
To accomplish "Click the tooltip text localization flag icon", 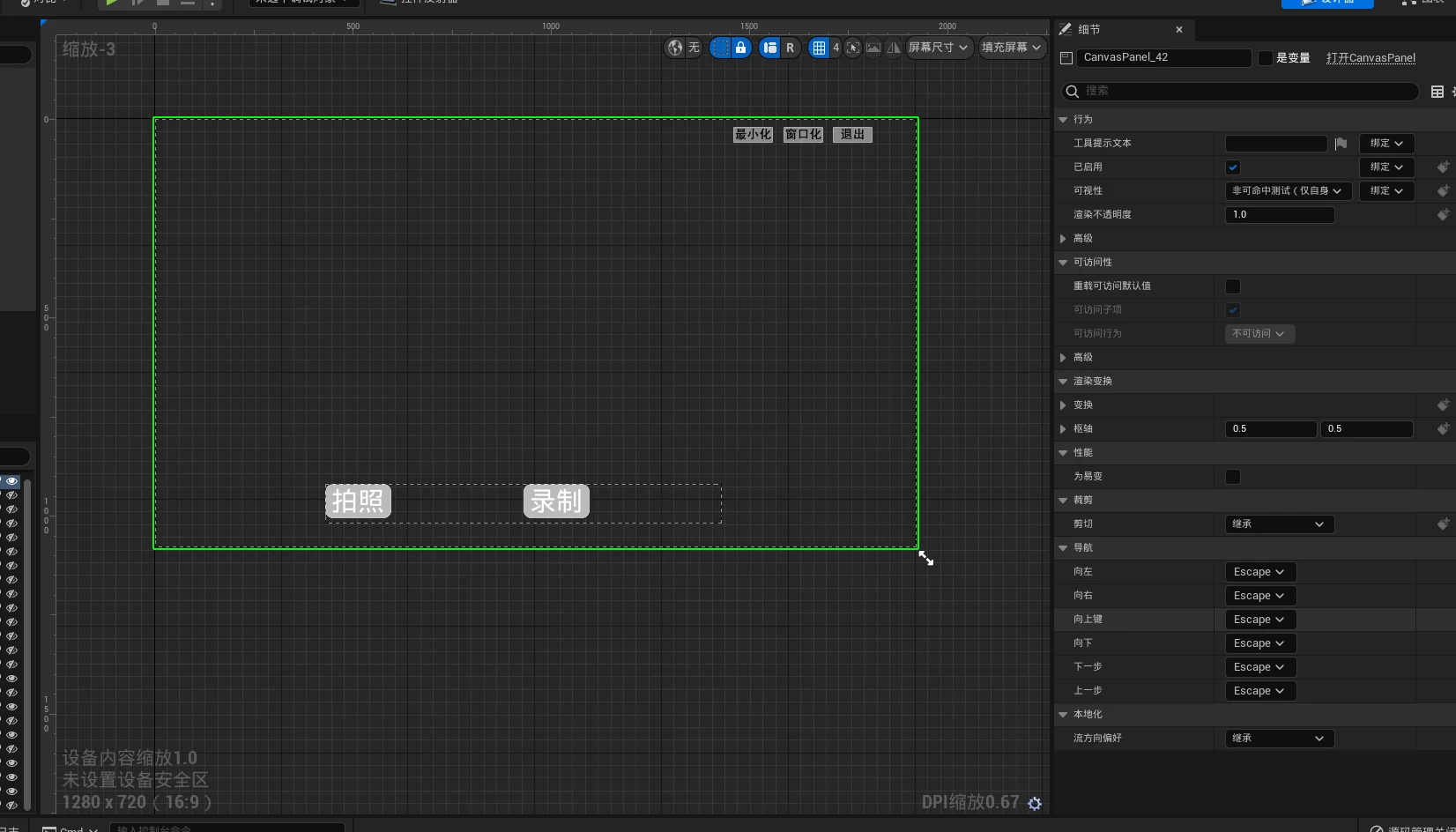I will click(x=1341, y=144).
